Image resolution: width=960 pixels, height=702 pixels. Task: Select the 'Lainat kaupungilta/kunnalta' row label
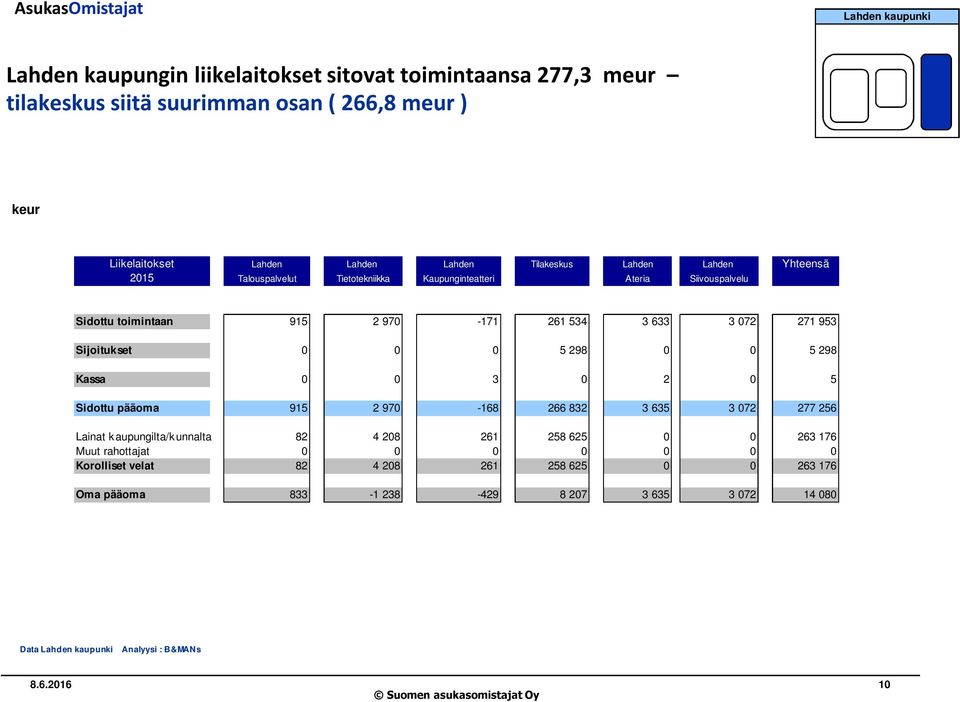click(143, 437)
